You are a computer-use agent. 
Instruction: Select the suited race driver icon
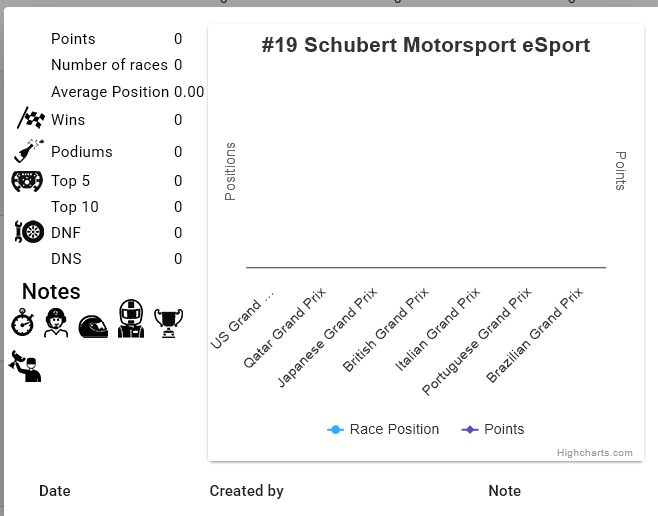131,319
